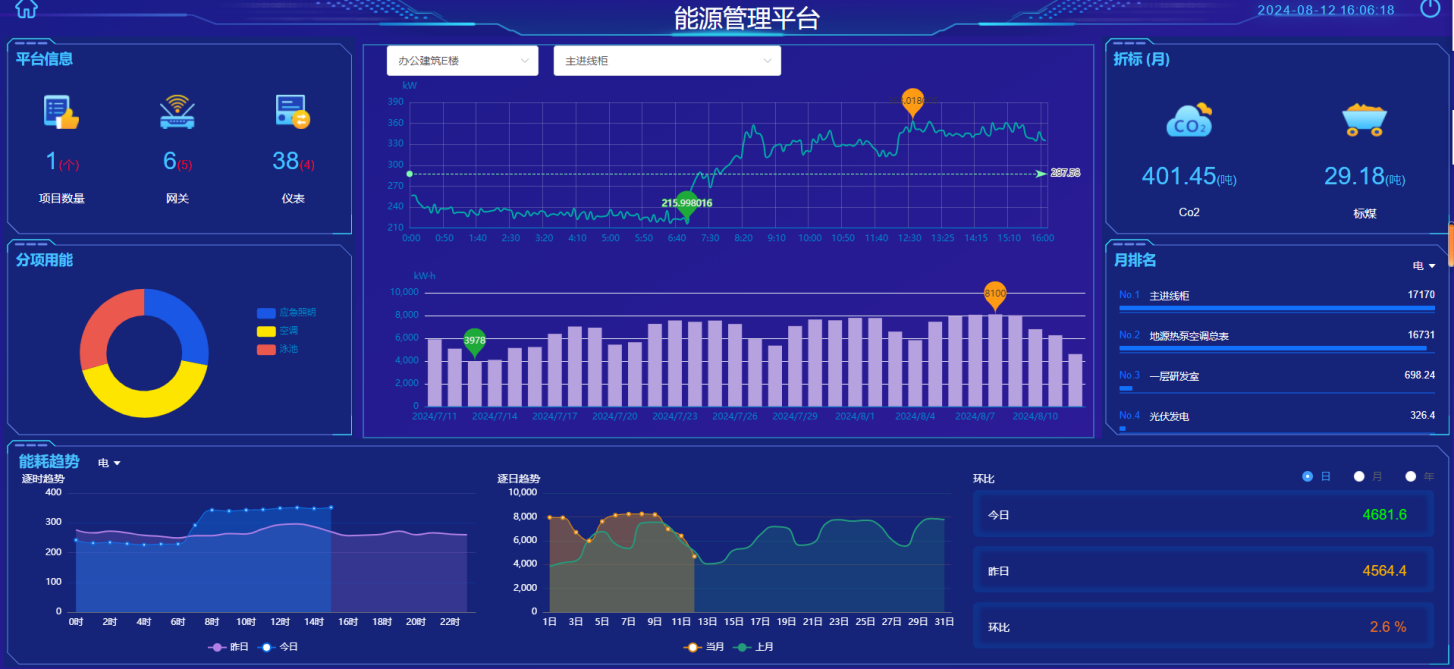Click the meter icon above 仪表
The width and height of the screenshot is (1454, 669).
292,112
